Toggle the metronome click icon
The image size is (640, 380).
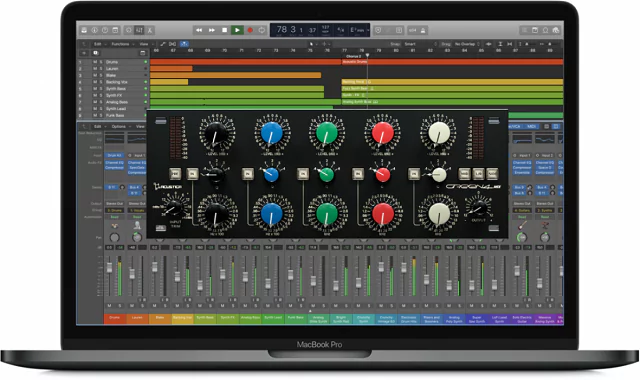coord(423,30)
